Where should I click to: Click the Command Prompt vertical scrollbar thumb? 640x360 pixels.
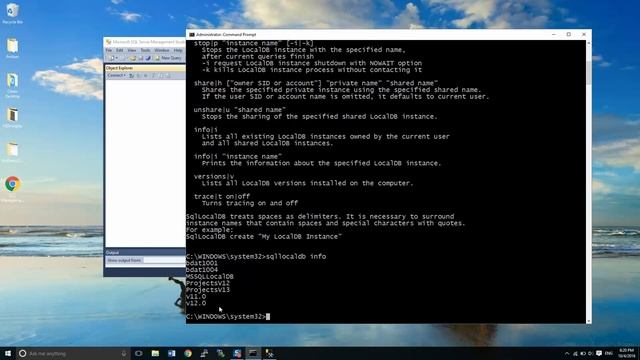coord(589,73)
